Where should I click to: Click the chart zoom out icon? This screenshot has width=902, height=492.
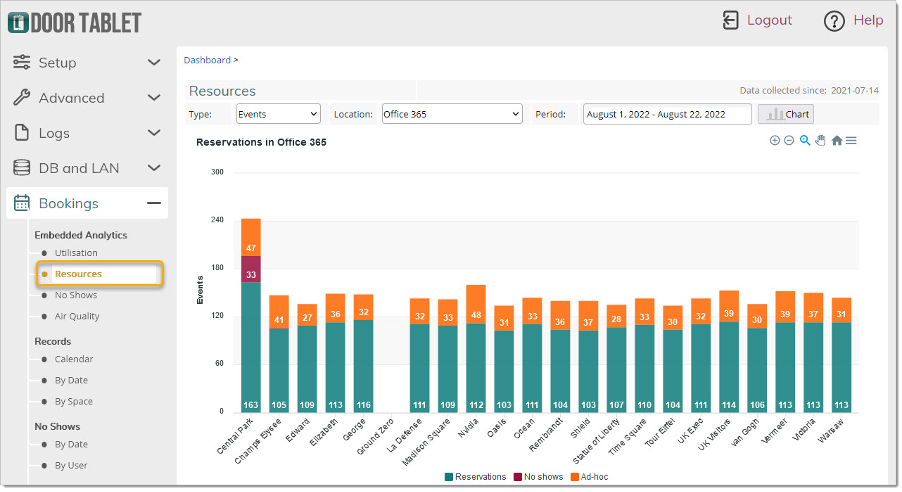pos(789,141)
